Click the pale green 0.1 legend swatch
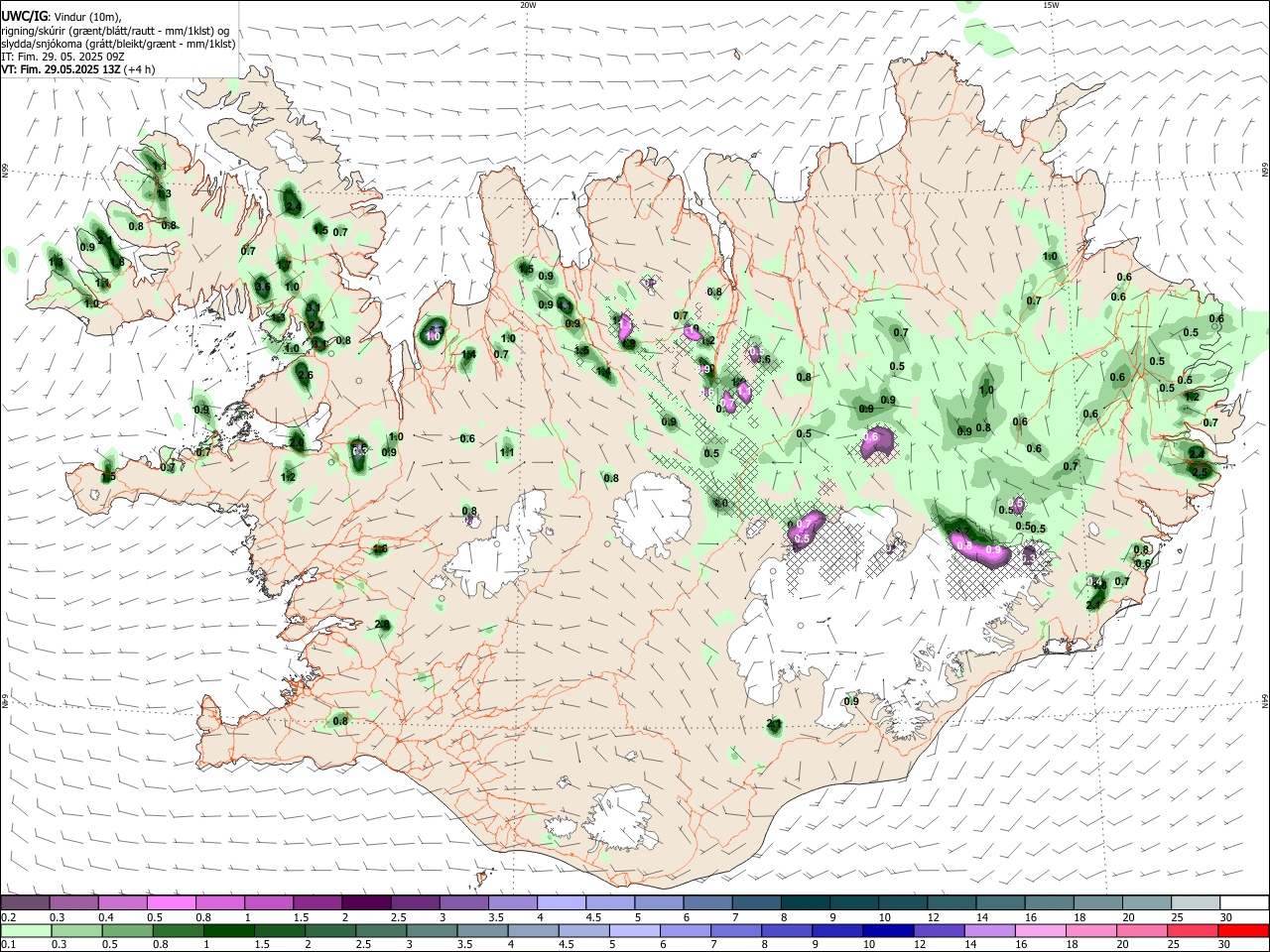The image size is (1270, 952). 25,930
